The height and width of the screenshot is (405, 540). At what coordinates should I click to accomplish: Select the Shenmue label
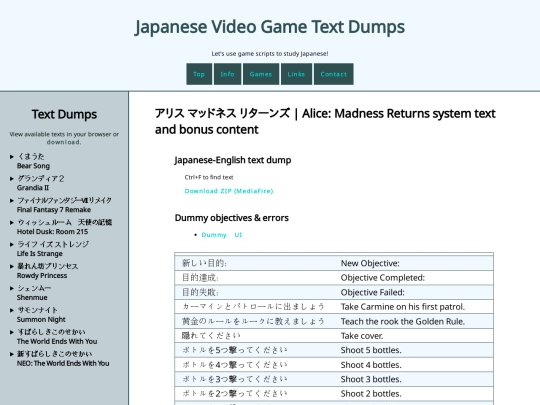(32, 298)
